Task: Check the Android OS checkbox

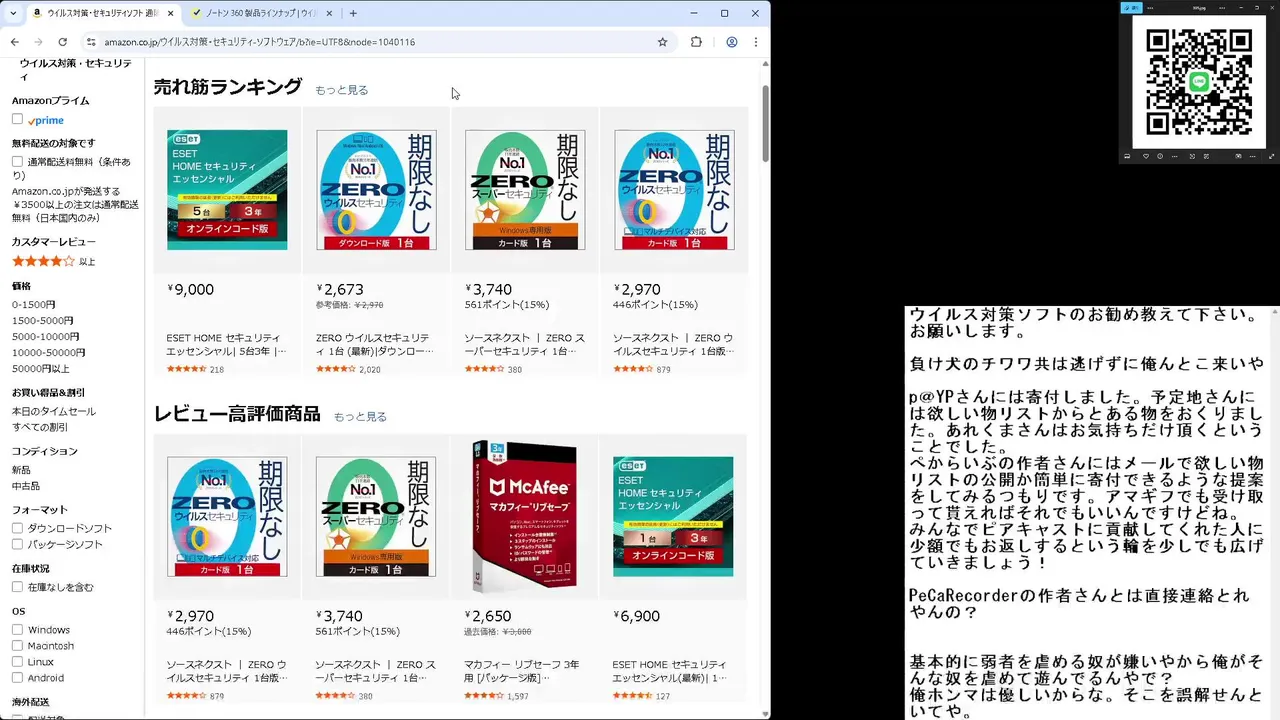Action: (18, 678)
